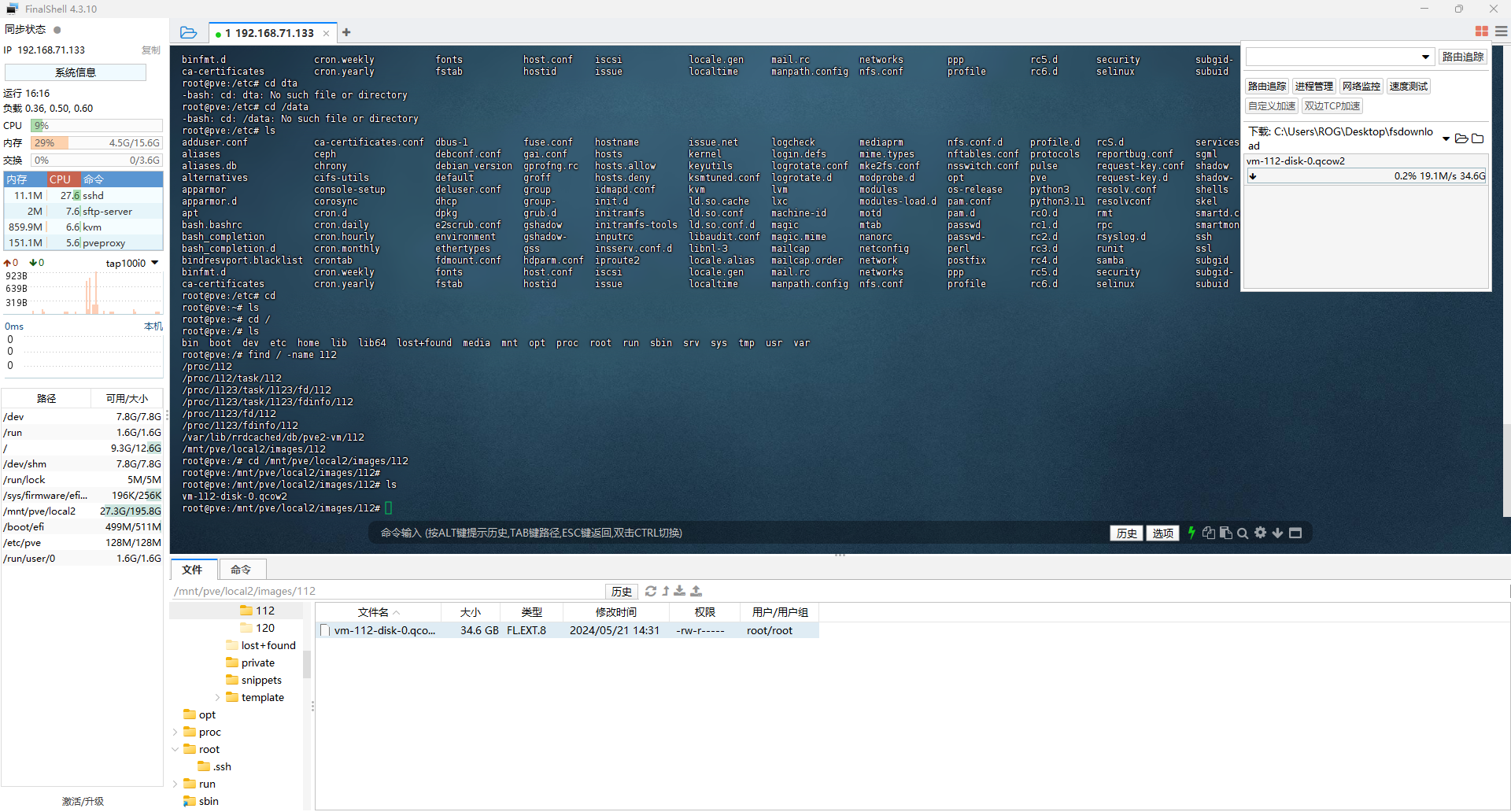Click the 速度测试 button
Viewport: 1511px width, 812px height.
point(1409,86)
